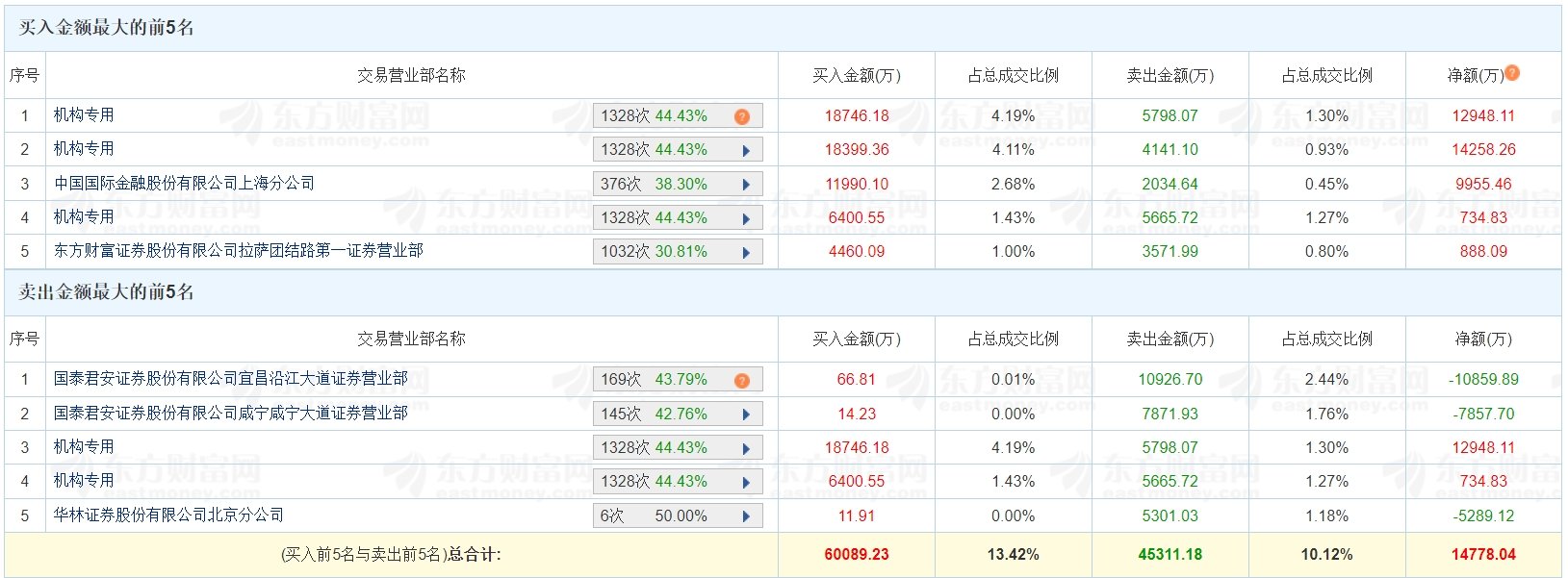Select total sell ratio 10.12%
Viewport: 1568px width, 578px height.
1326,555
